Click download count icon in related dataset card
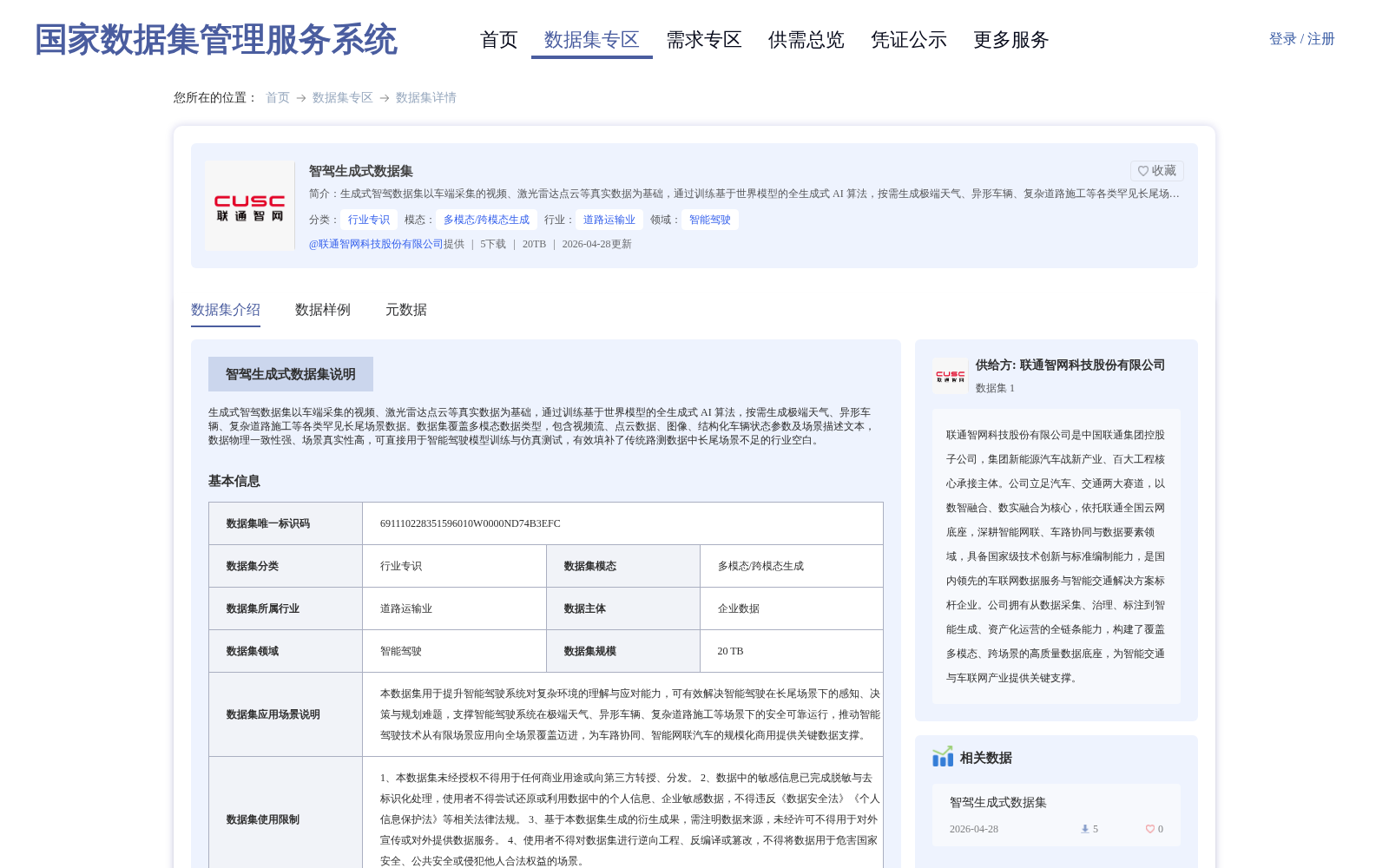The width and height of the screenshot is (1389, 868). (1084, 829)
